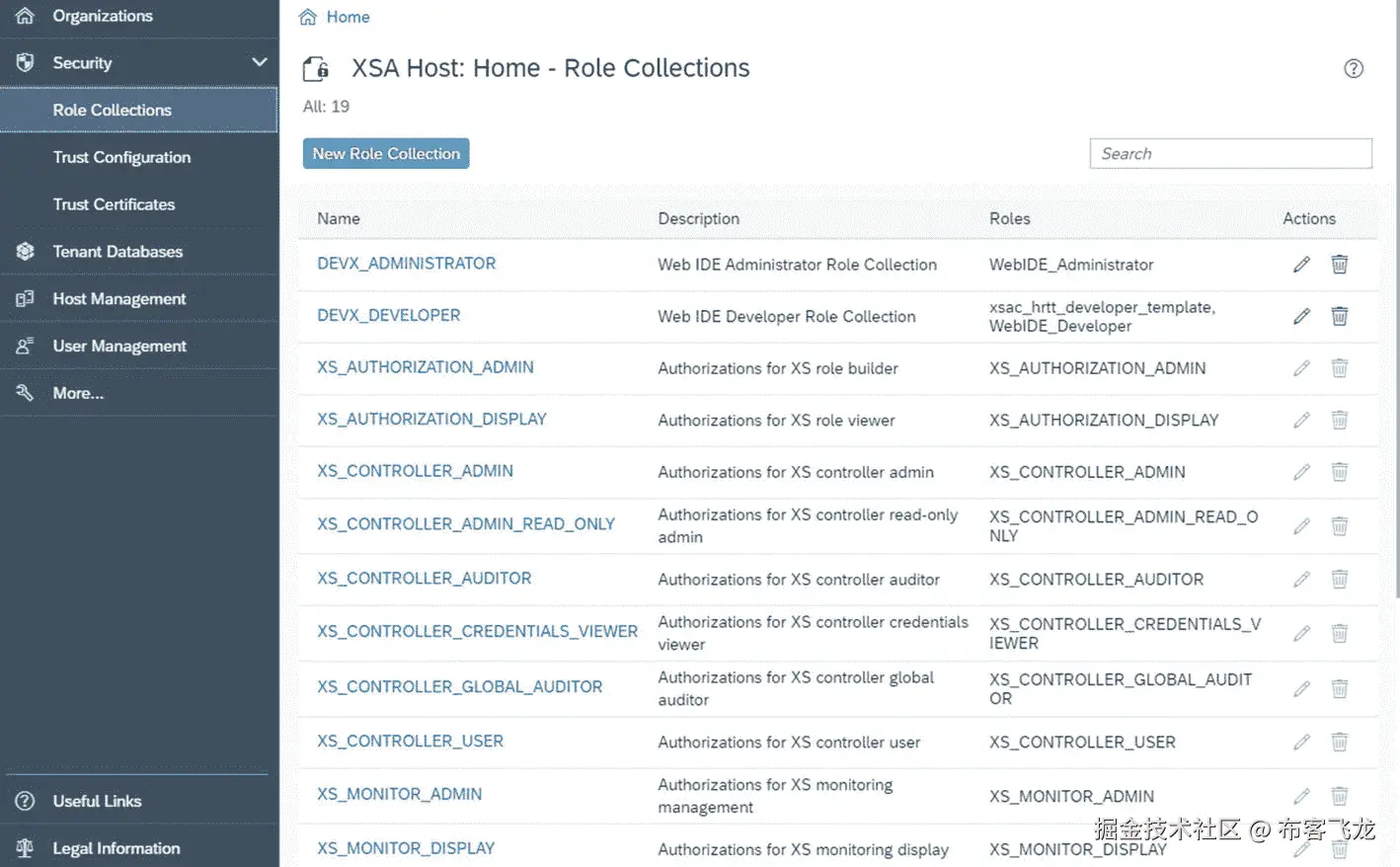The image size is (1400, 867).
Task: Open DEVX_ADMINISTRATOR role collection
Action: click(x=407, y=264)
